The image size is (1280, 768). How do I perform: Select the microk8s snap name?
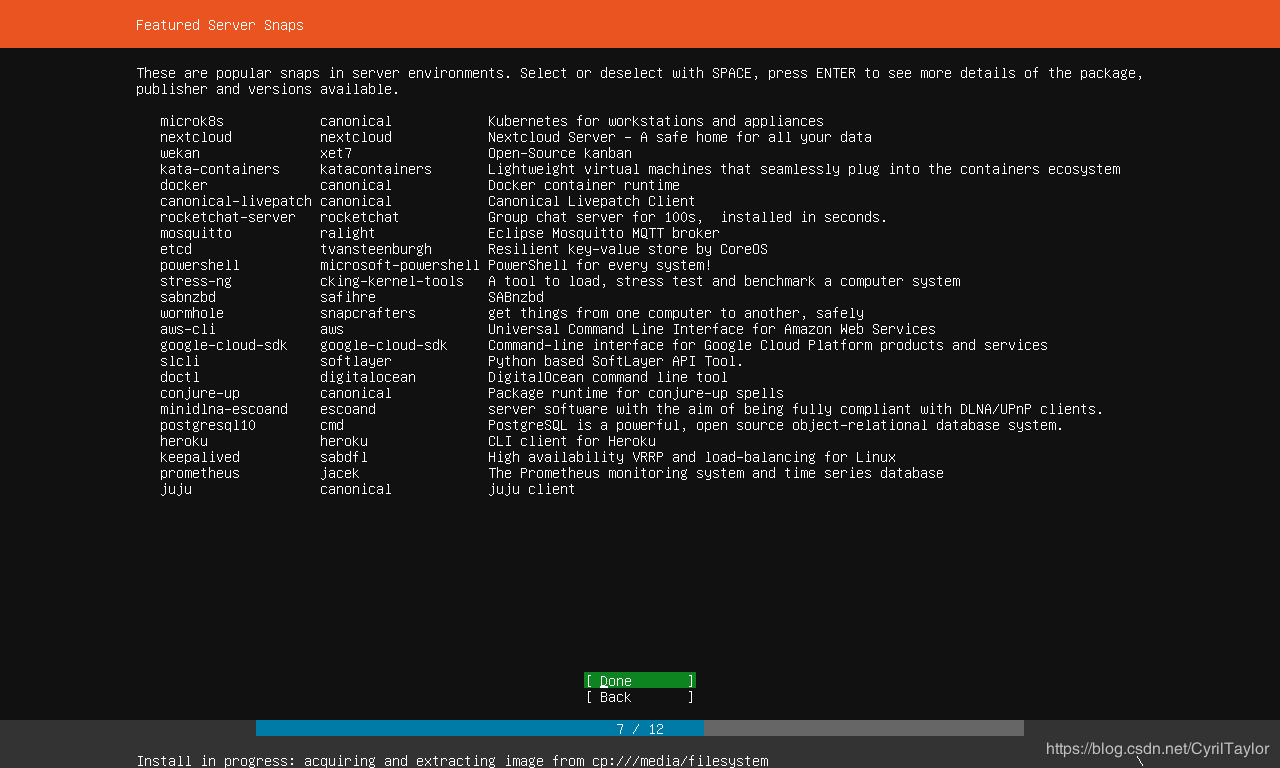pos(192,121)
